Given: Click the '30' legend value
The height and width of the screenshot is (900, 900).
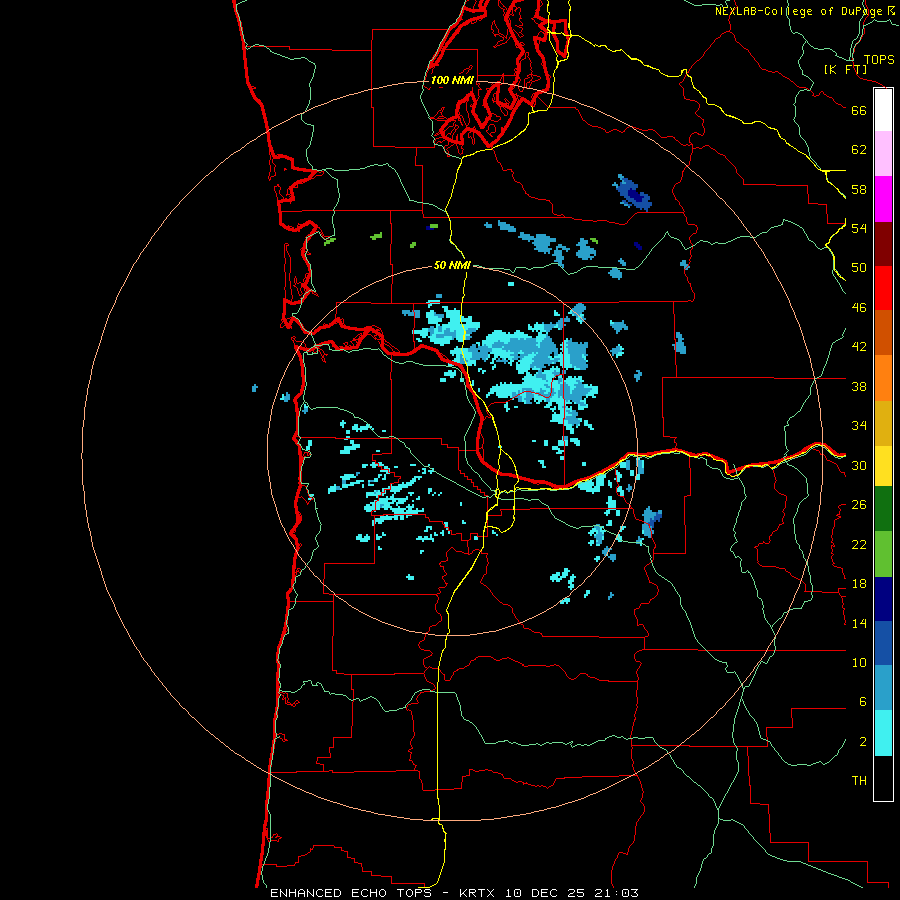Looking at the screenshot, I should (859, 465).
